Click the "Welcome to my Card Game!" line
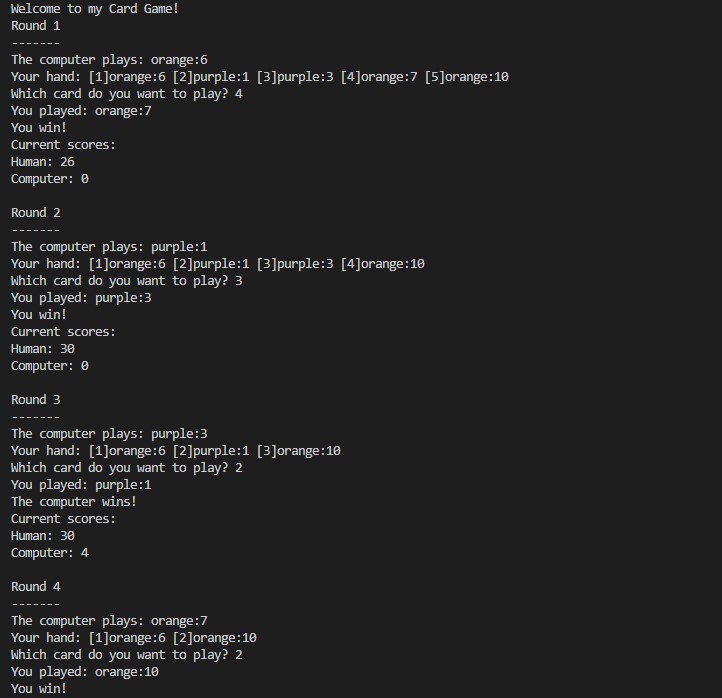Image resolution: width=722 pixels, height=698 pixels. pyautogui.click(x=95, y=9)
